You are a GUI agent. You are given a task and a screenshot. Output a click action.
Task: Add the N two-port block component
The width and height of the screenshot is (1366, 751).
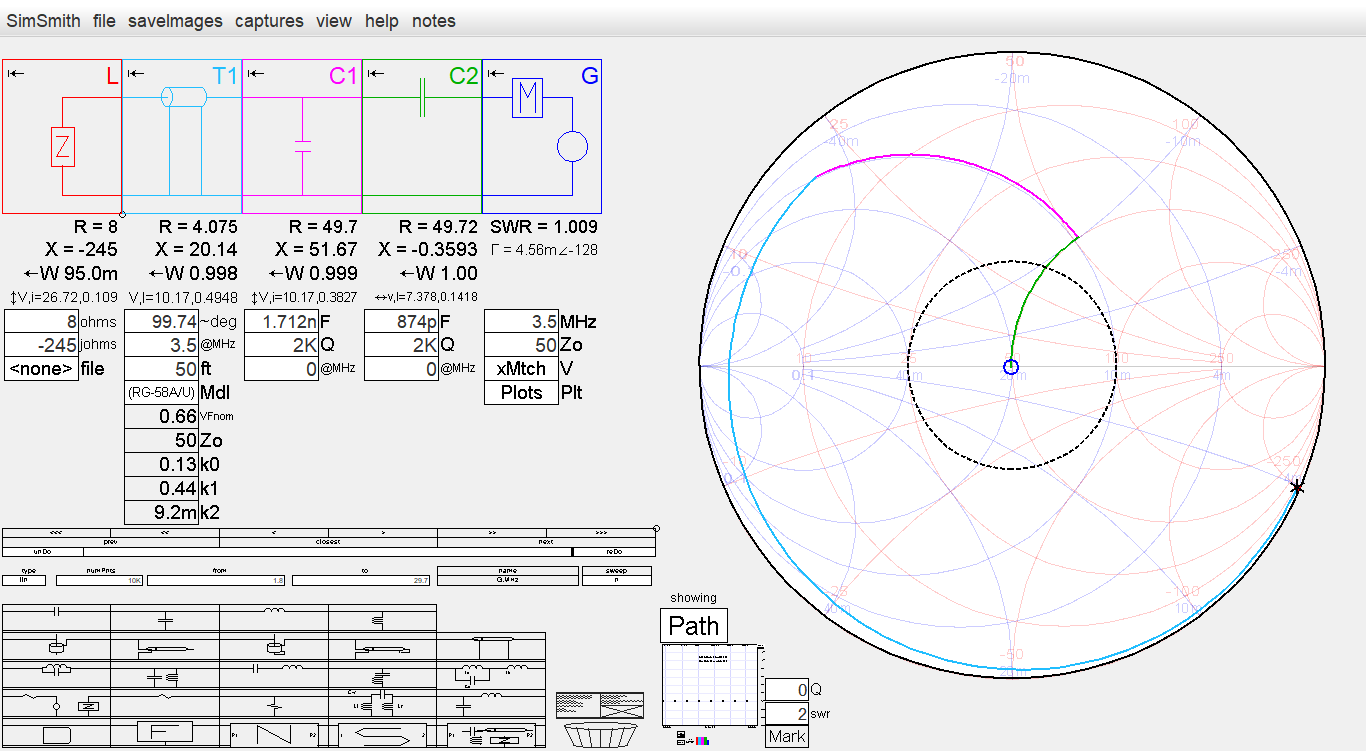[274, 733]
